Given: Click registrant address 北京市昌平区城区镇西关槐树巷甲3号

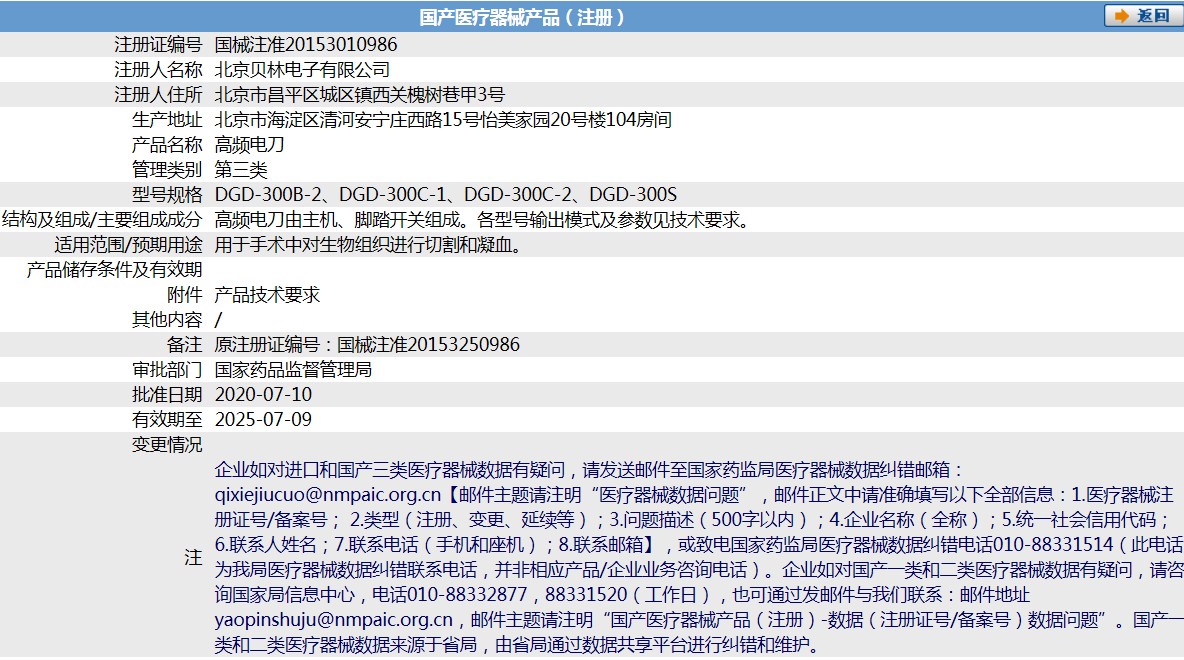Looking at the screenshot, I should click(359, 94).
